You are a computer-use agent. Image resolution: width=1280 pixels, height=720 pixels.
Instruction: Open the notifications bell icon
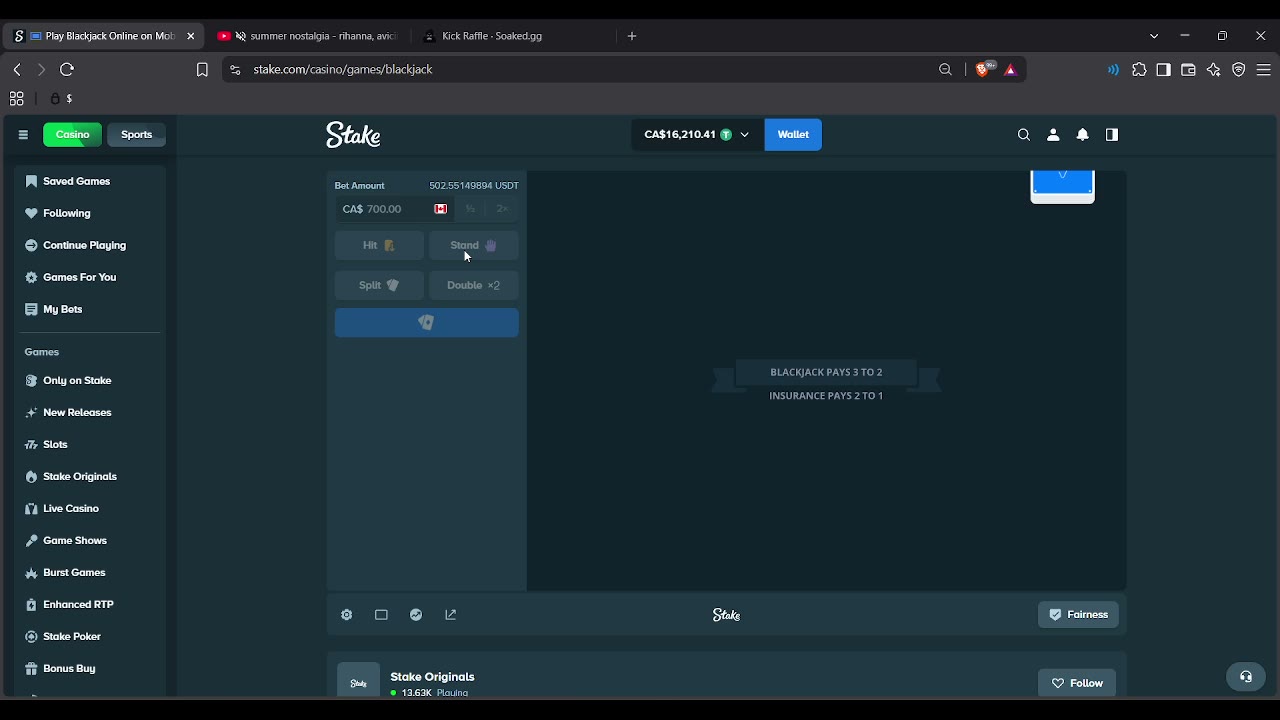1082,135
